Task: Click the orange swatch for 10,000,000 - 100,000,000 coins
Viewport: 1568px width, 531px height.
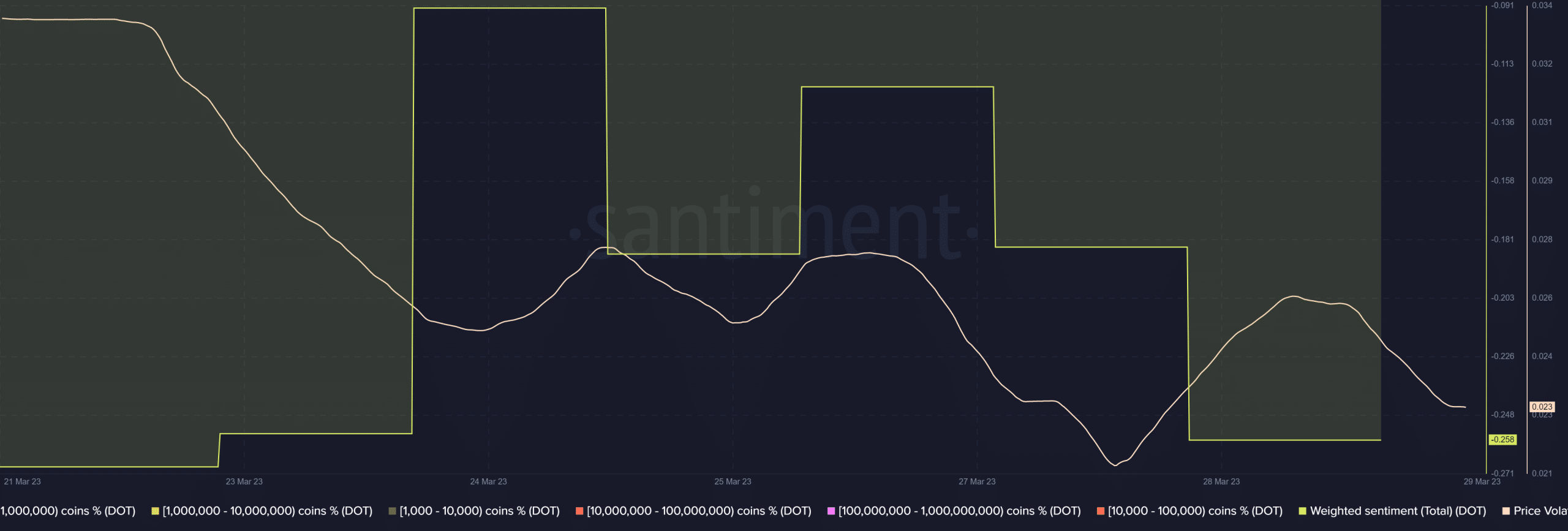Action: pos(579,511)
